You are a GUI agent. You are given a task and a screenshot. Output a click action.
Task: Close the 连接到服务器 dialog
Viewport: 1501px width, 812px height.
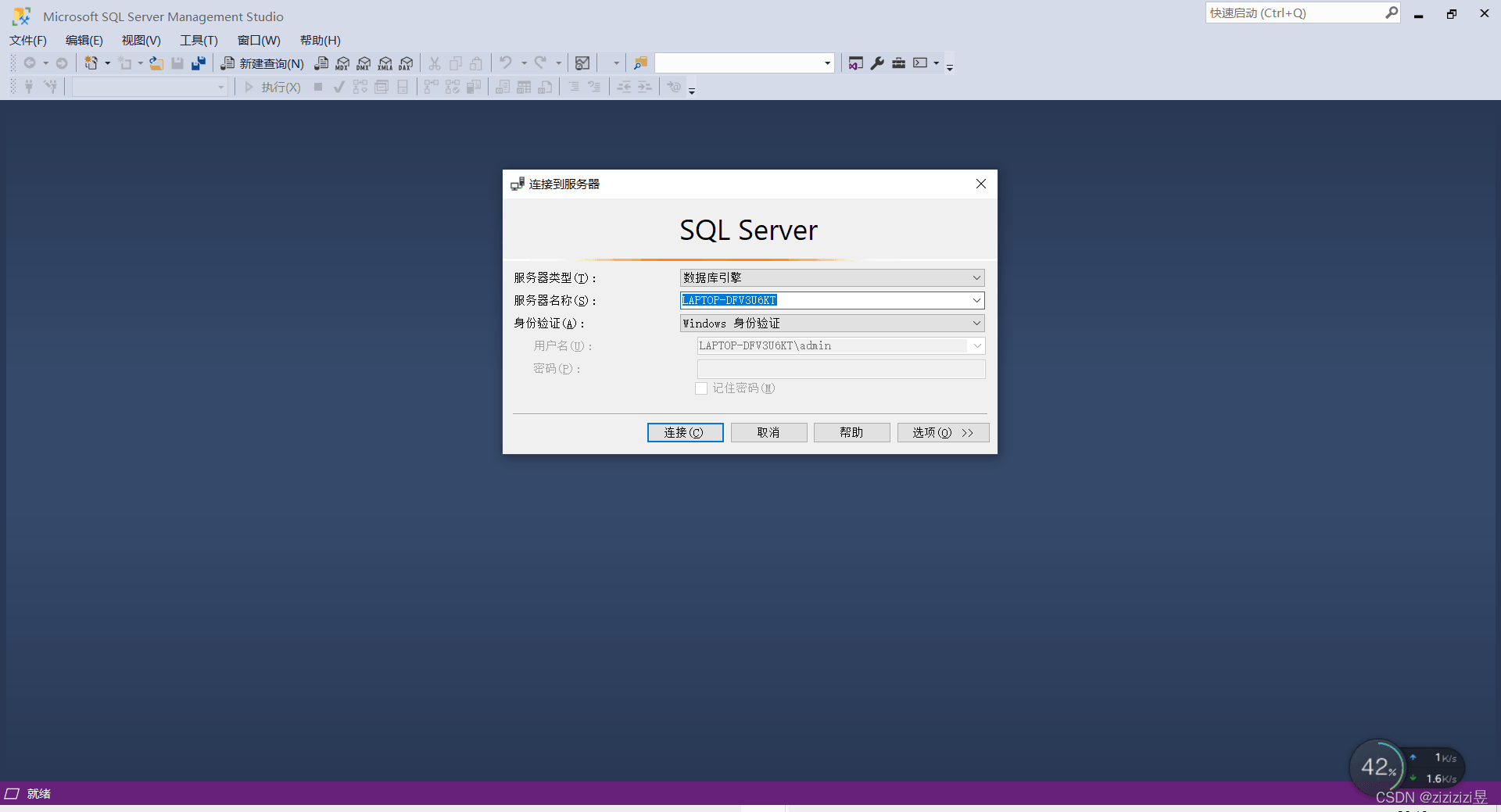point(981,184)
